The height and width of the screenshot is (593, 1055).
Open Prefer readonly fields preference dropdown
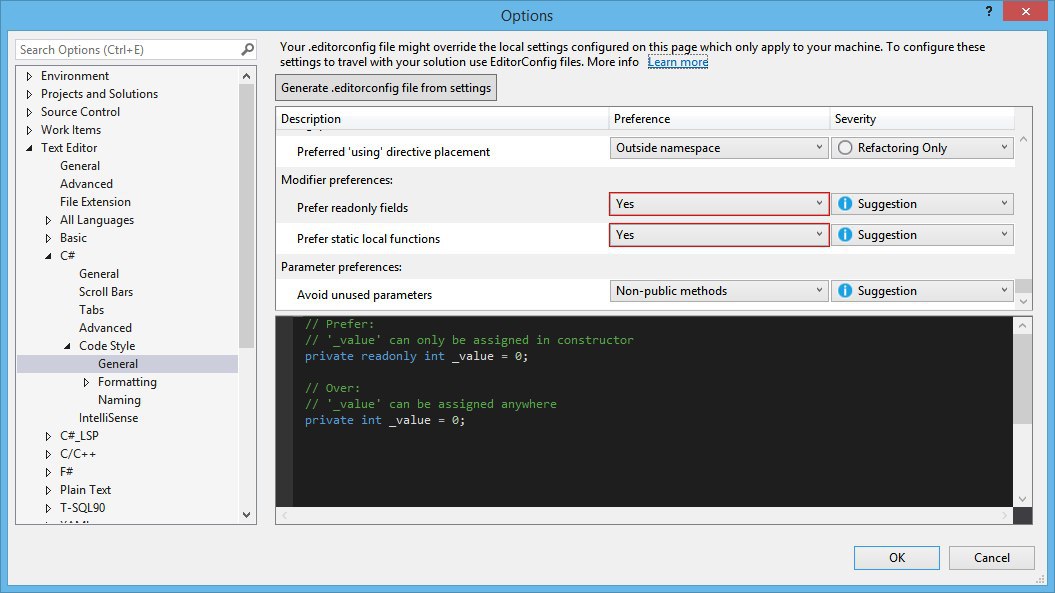click(x=719, y=204)
